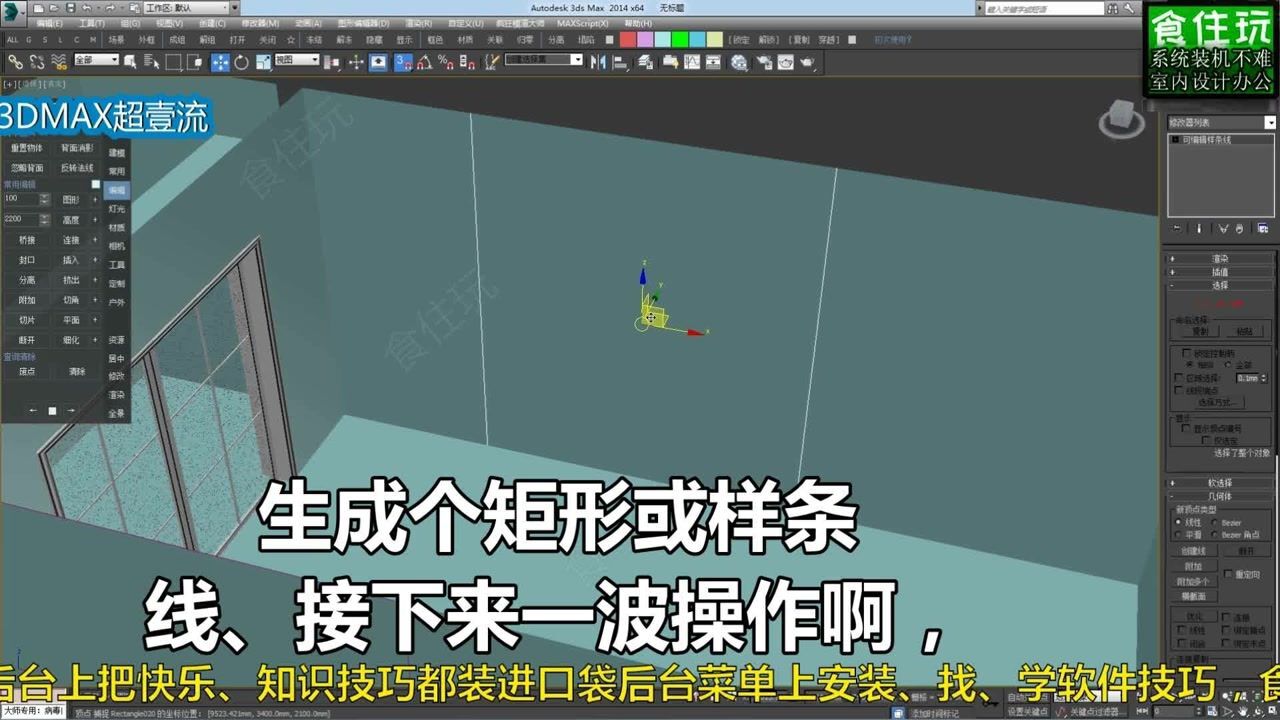
Task: Open the Mirror tool
Action: click(x=597, y=62)
